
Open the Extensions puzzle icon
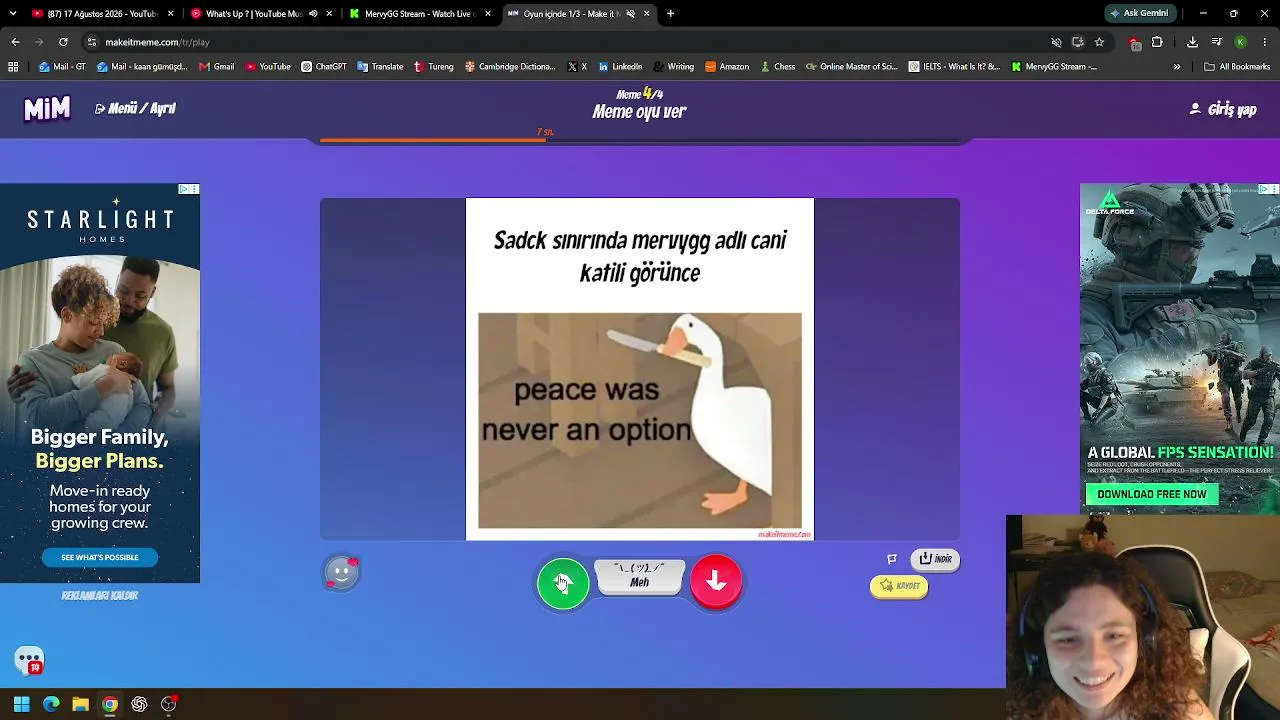(x=1157, y=42)
